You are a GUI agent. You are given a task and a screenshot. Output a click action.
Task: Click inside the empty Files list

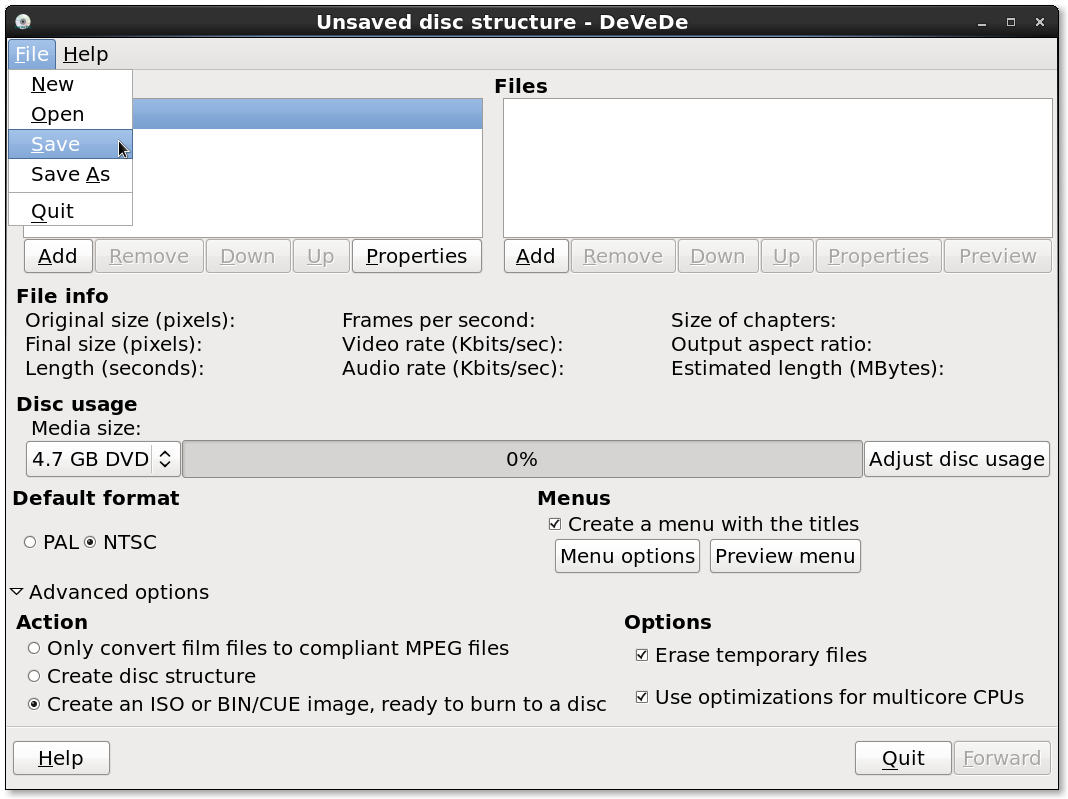pos(778,168)
